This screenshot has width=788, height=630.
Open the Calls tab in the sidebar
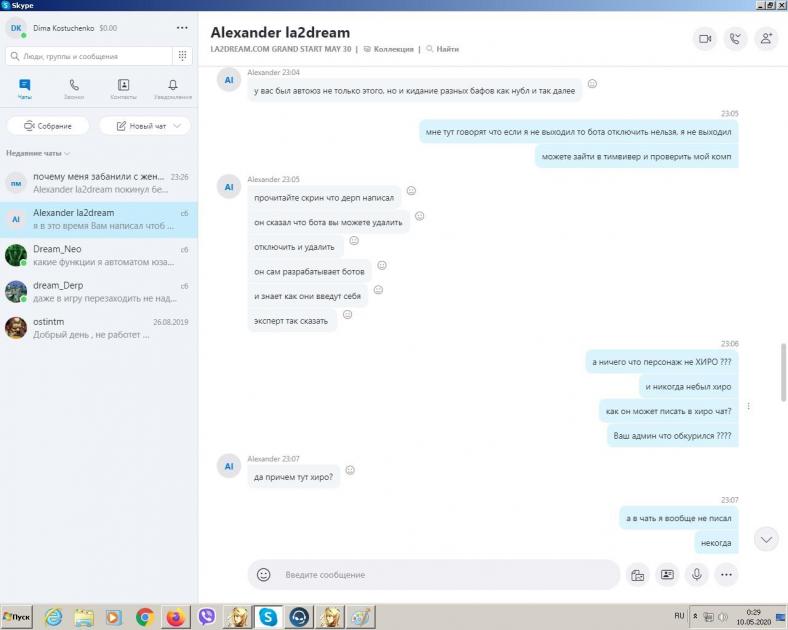[74, 89]
